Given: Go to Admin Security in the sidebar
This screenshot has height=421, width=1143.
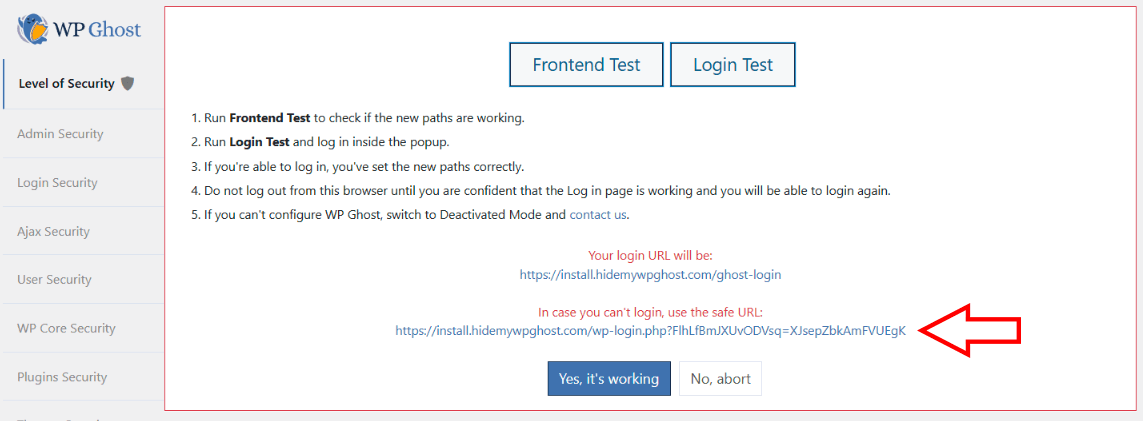Looking at the screenshot, I should (x=60, y=134).
